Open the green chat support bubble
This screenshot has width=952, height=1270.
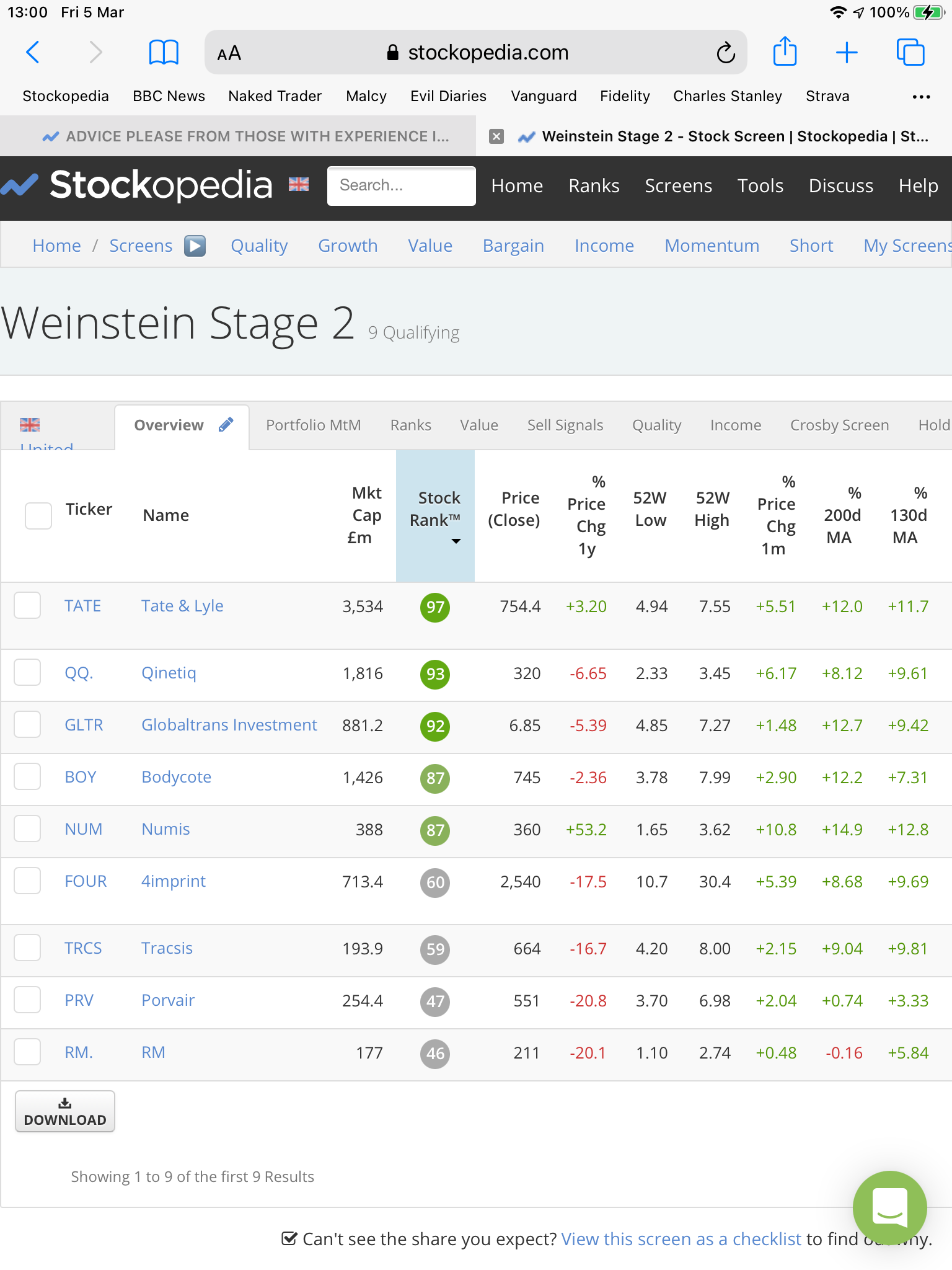(x=889, y=1208)
